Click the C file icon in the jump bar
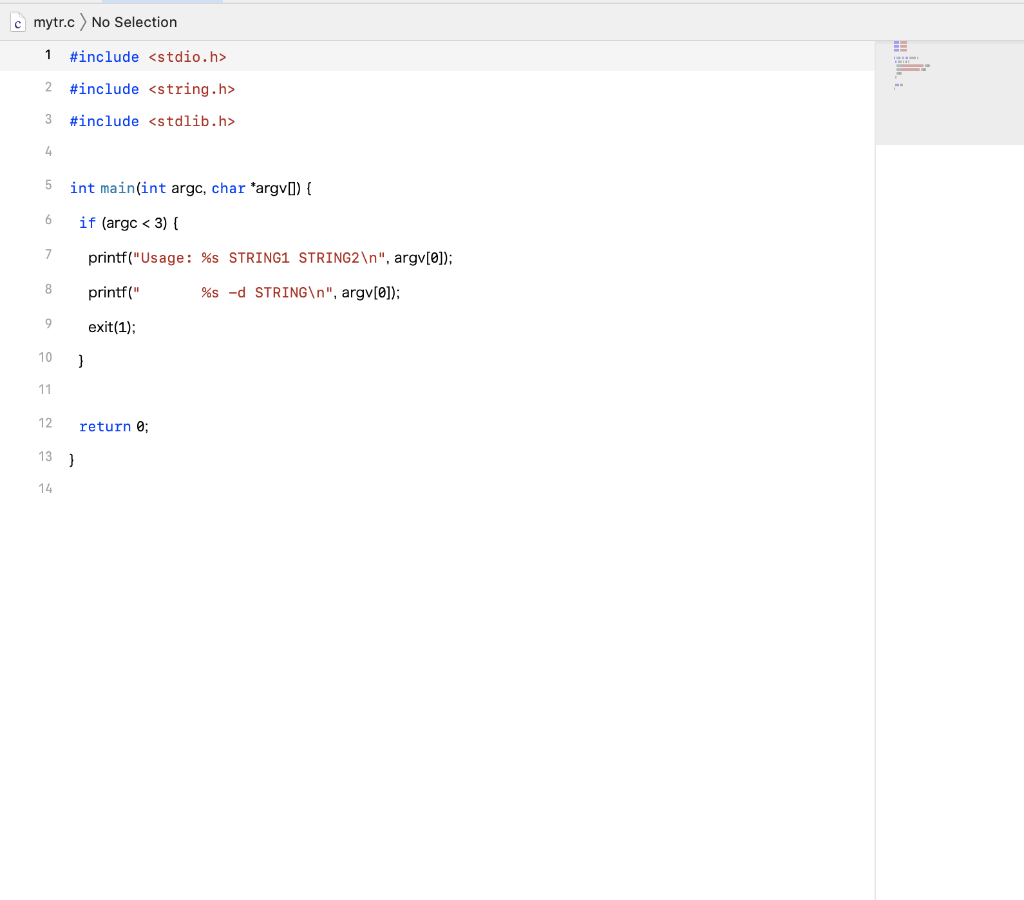Screen dimensions: 1024x900 coord(17,21)
